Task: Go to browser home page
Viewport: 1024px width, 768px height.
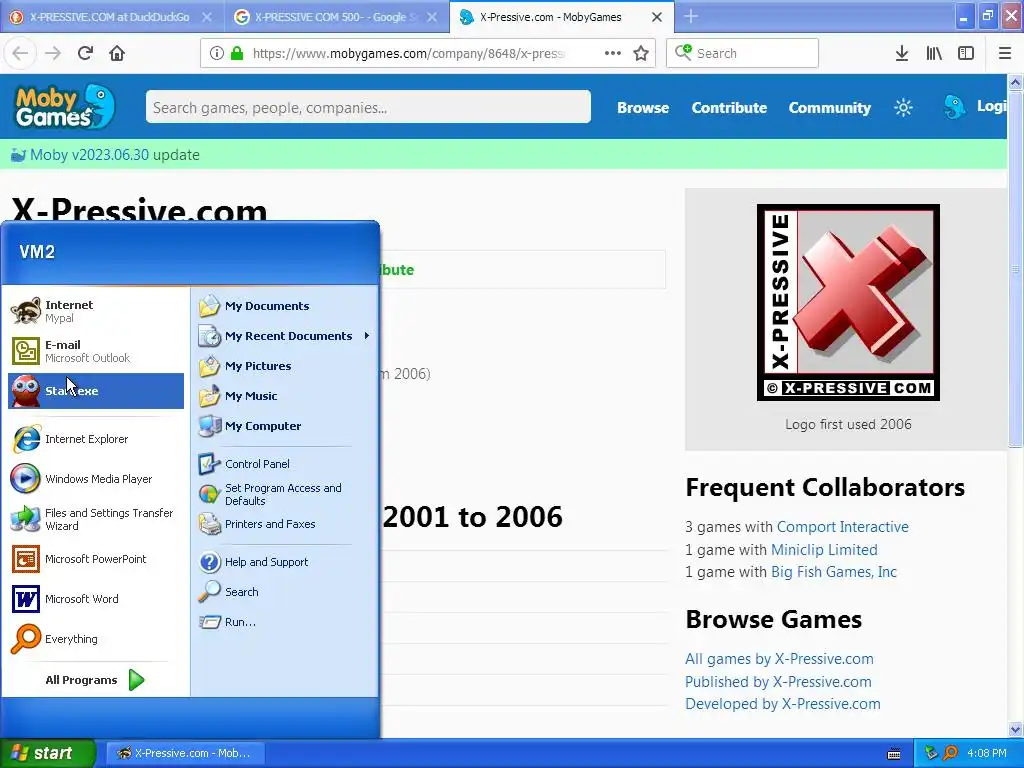Action: tap(117, 53)
